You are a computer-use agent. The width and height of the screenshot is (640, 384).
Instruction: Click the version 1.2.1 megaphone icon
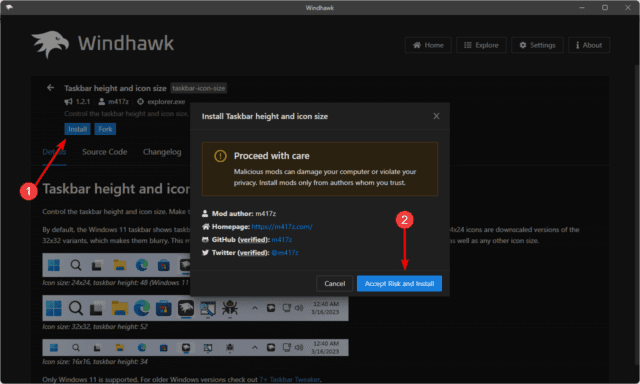(x=69, y=102)
